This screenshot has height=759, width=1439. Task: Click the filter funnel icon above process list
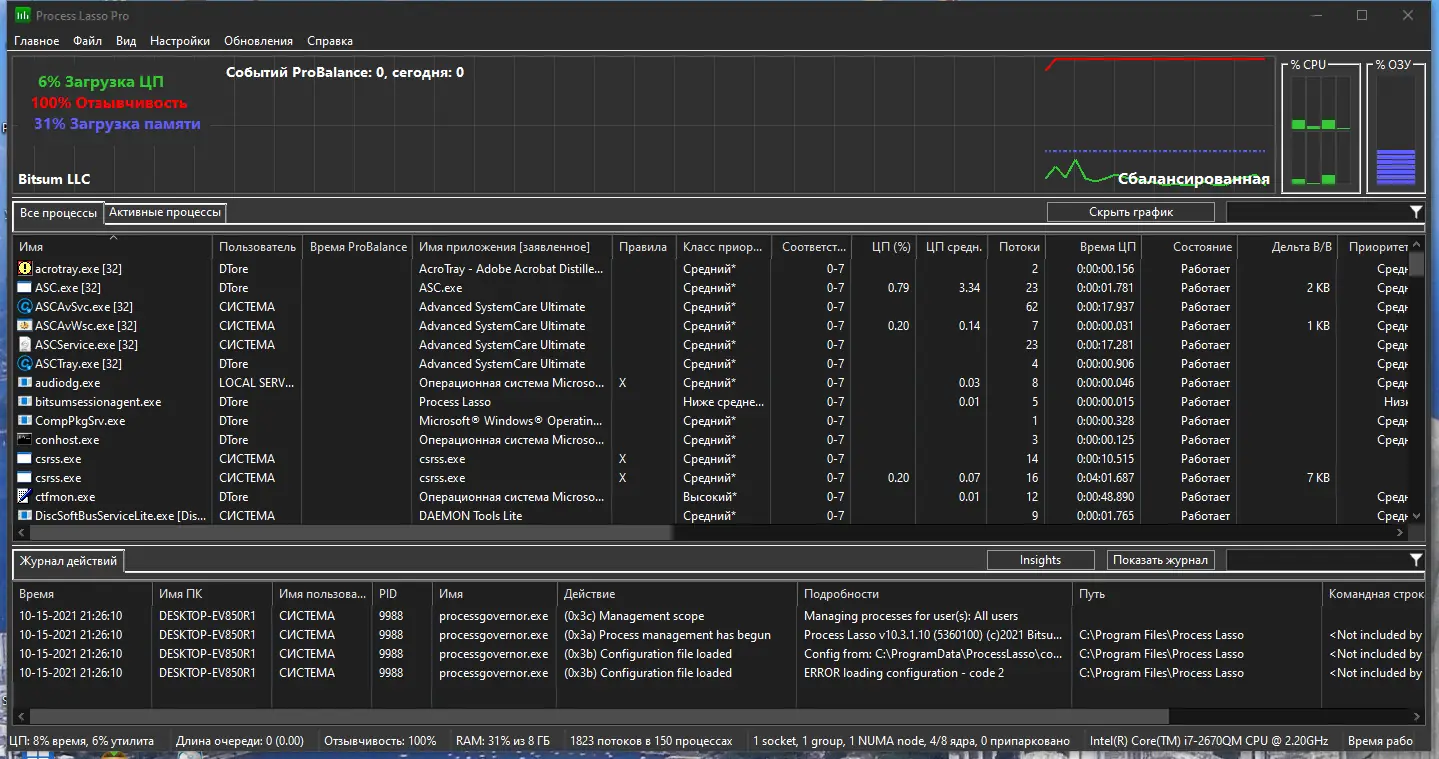pos(1416,212)
